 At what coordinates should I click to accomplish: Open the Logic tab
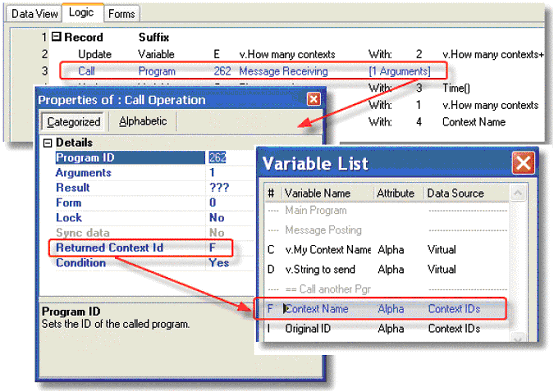tap(81, 12)
